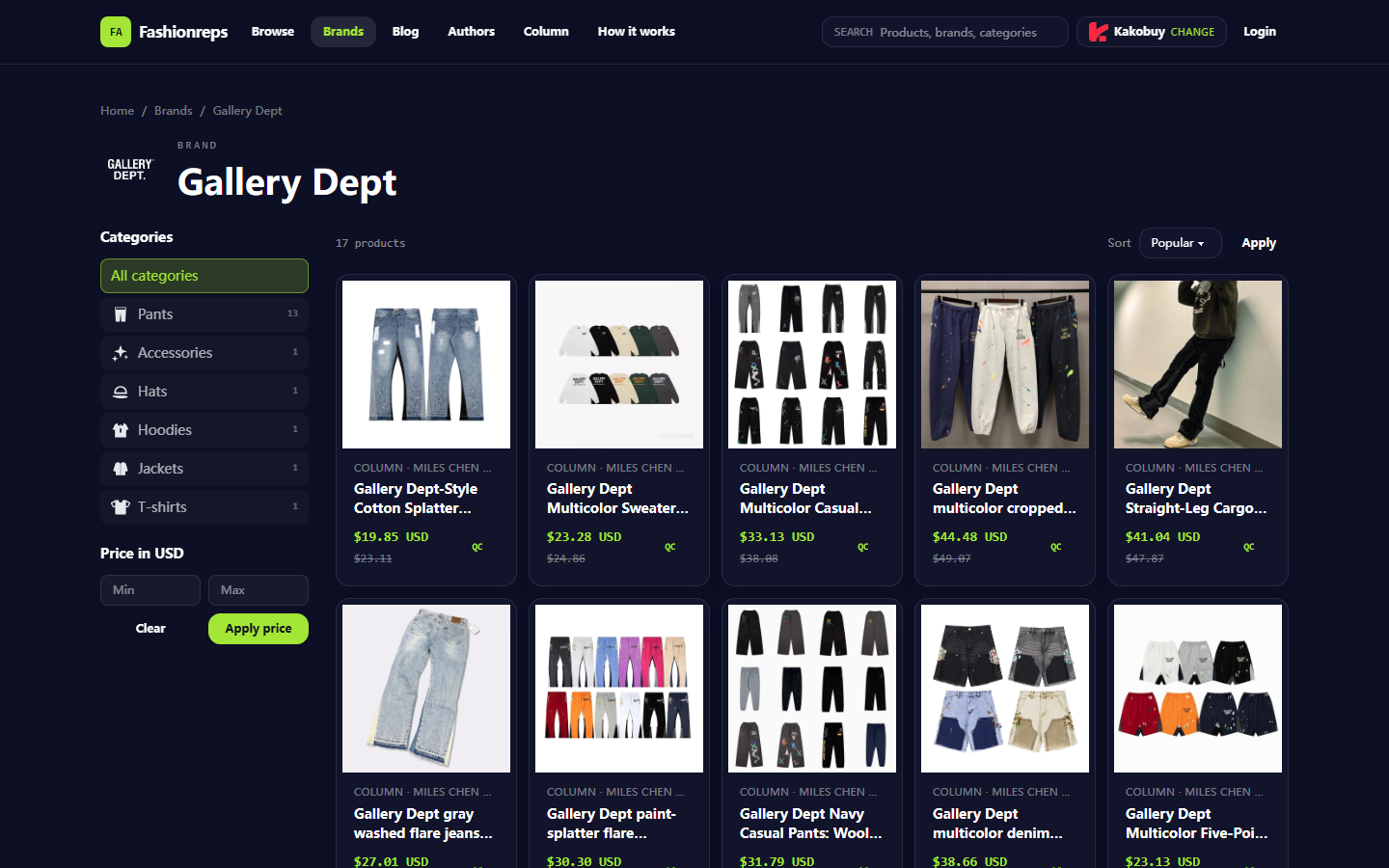This screenshot has height=868, width=1389.
Task: Select the T-shirts category icon
Action: point(121,507)
